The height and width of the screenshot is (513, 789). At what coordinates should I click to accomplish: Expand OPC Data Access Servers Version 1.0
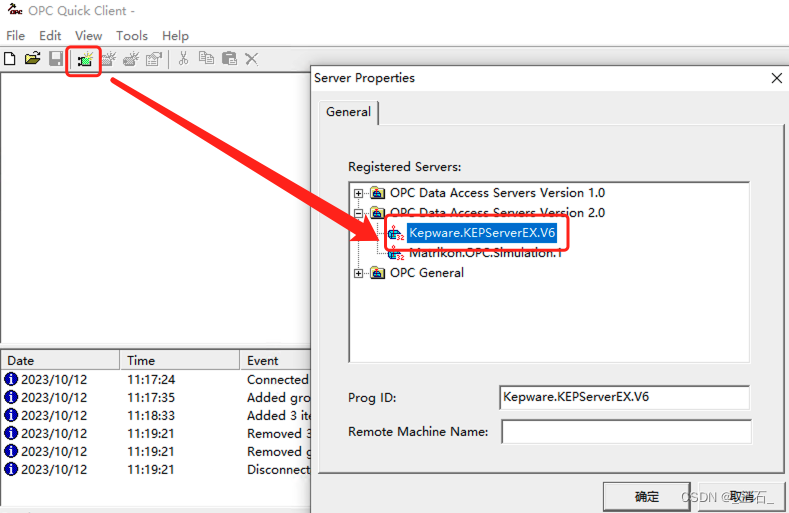click(358, 193)
